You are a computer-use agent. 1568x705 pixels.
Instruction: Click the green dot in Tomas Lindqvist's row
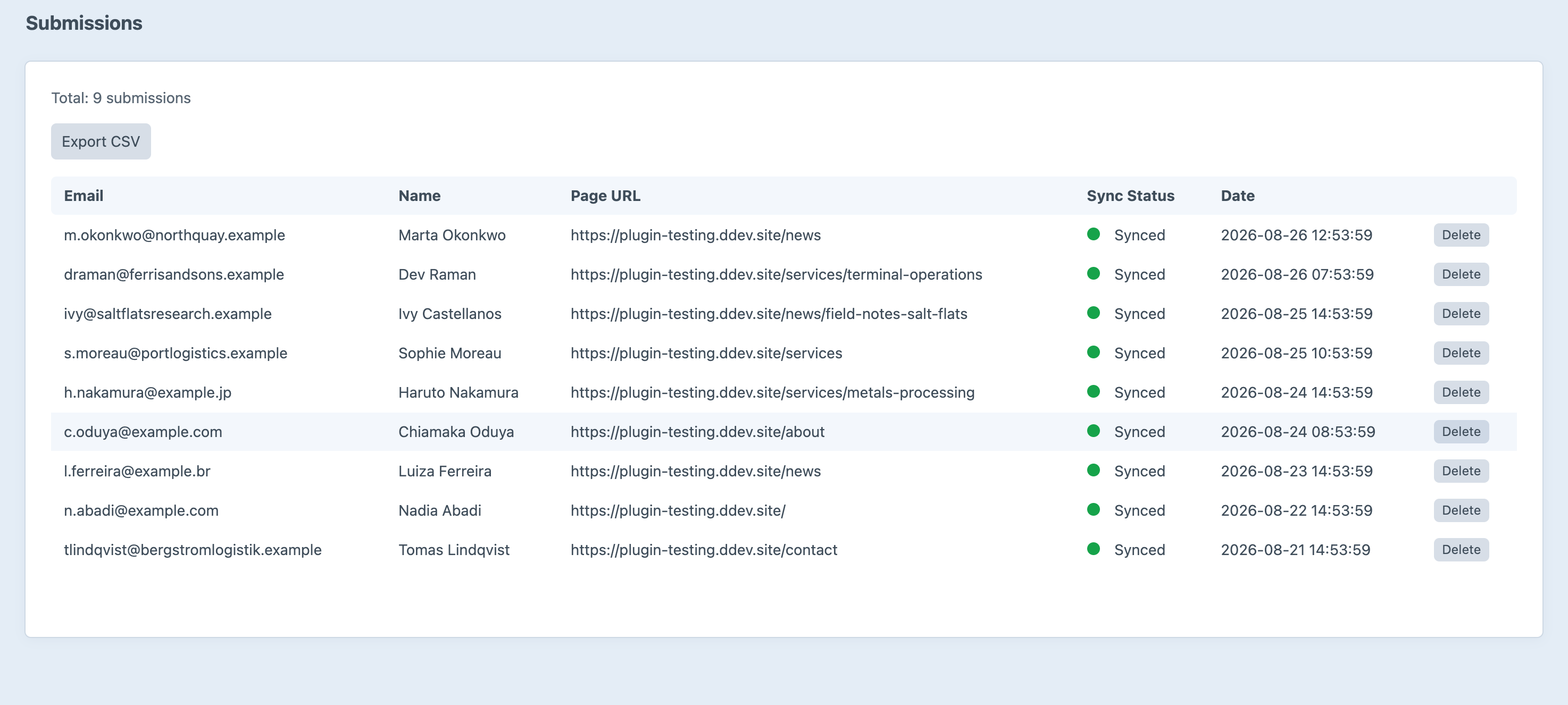point(1093,549)
